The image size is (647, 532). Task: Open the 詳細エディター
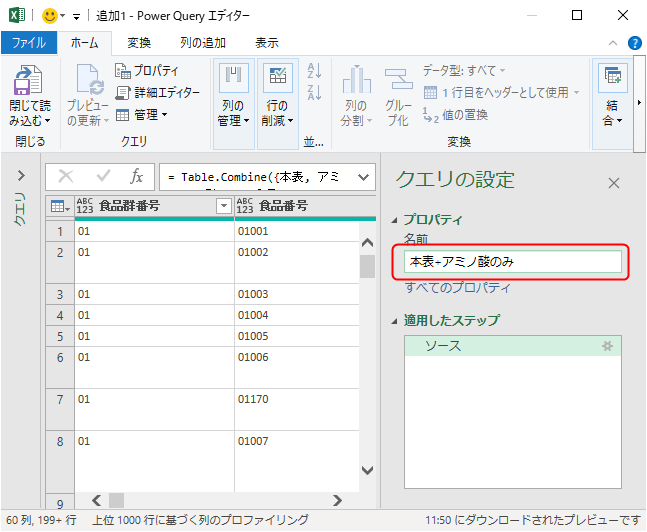(x=157, y=92)
